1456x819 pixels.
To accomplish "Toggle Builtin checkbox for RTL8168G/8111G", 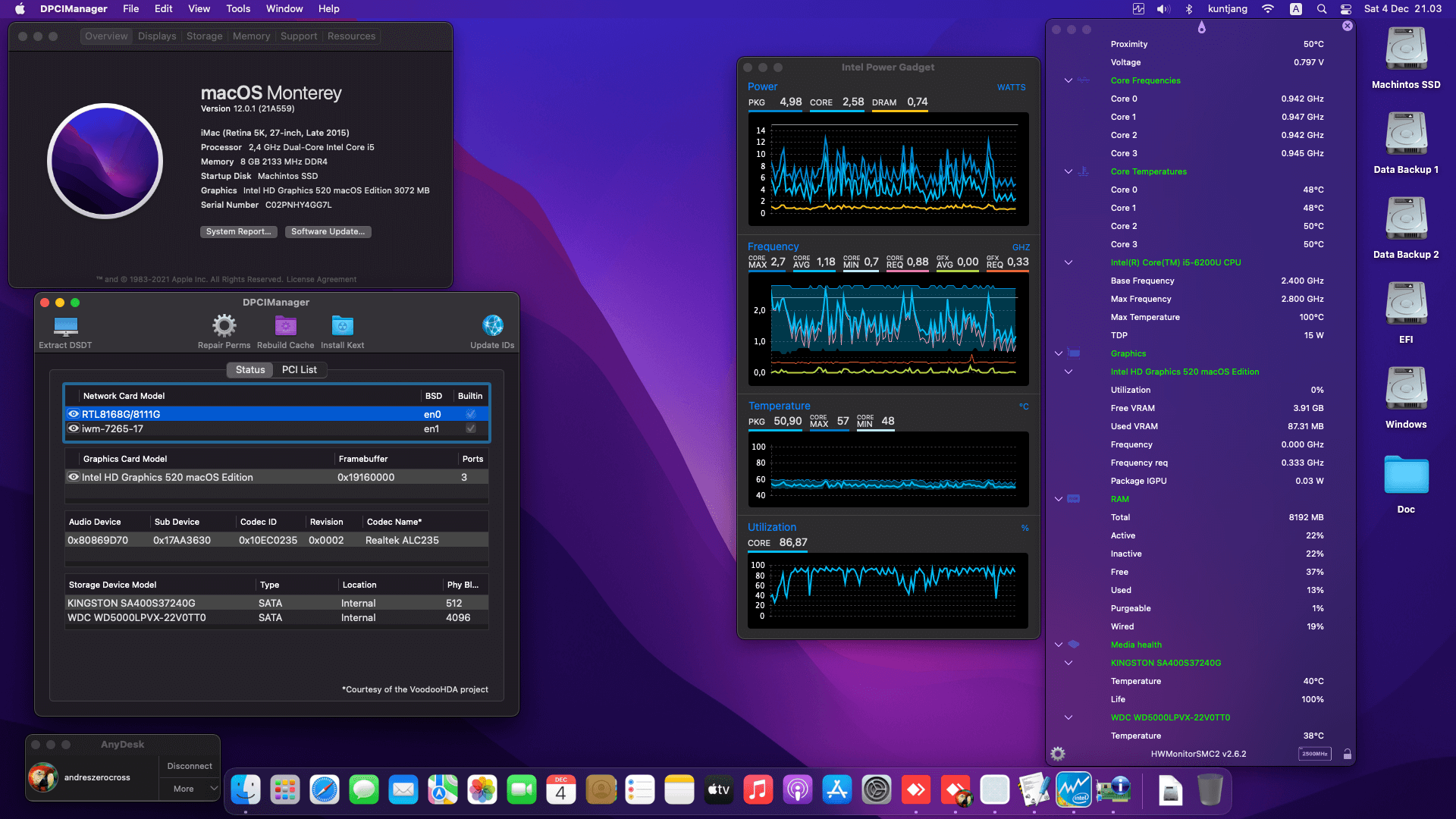I will (471, 414).
